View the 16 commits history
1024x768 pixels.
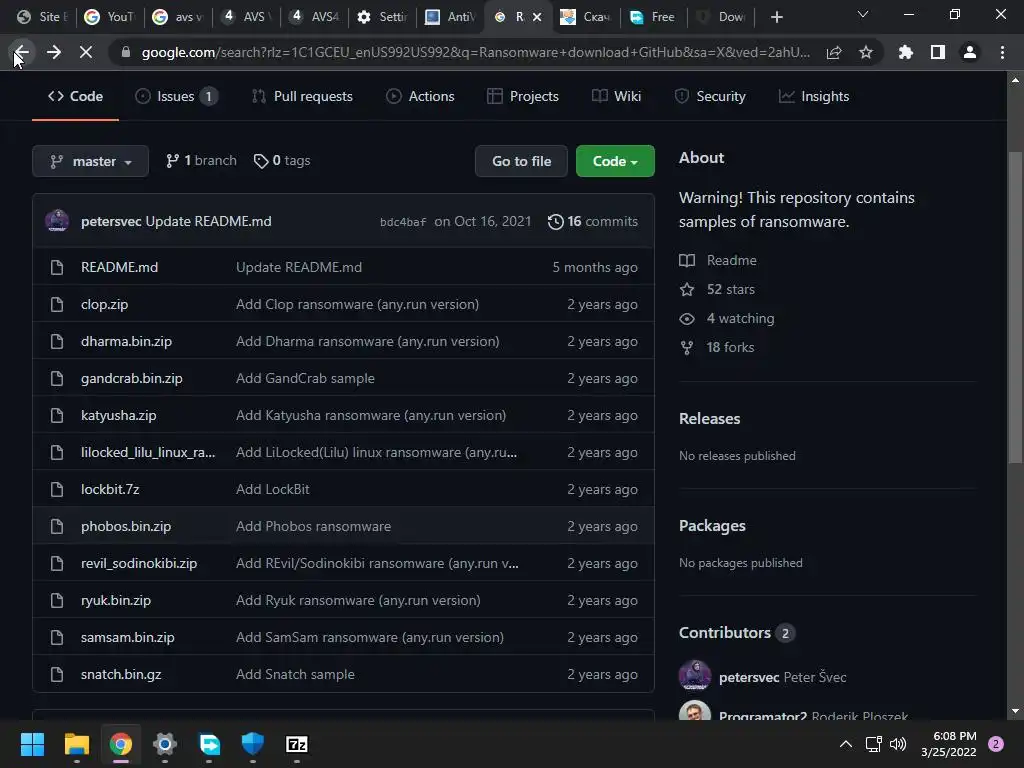tap(593, 221)
